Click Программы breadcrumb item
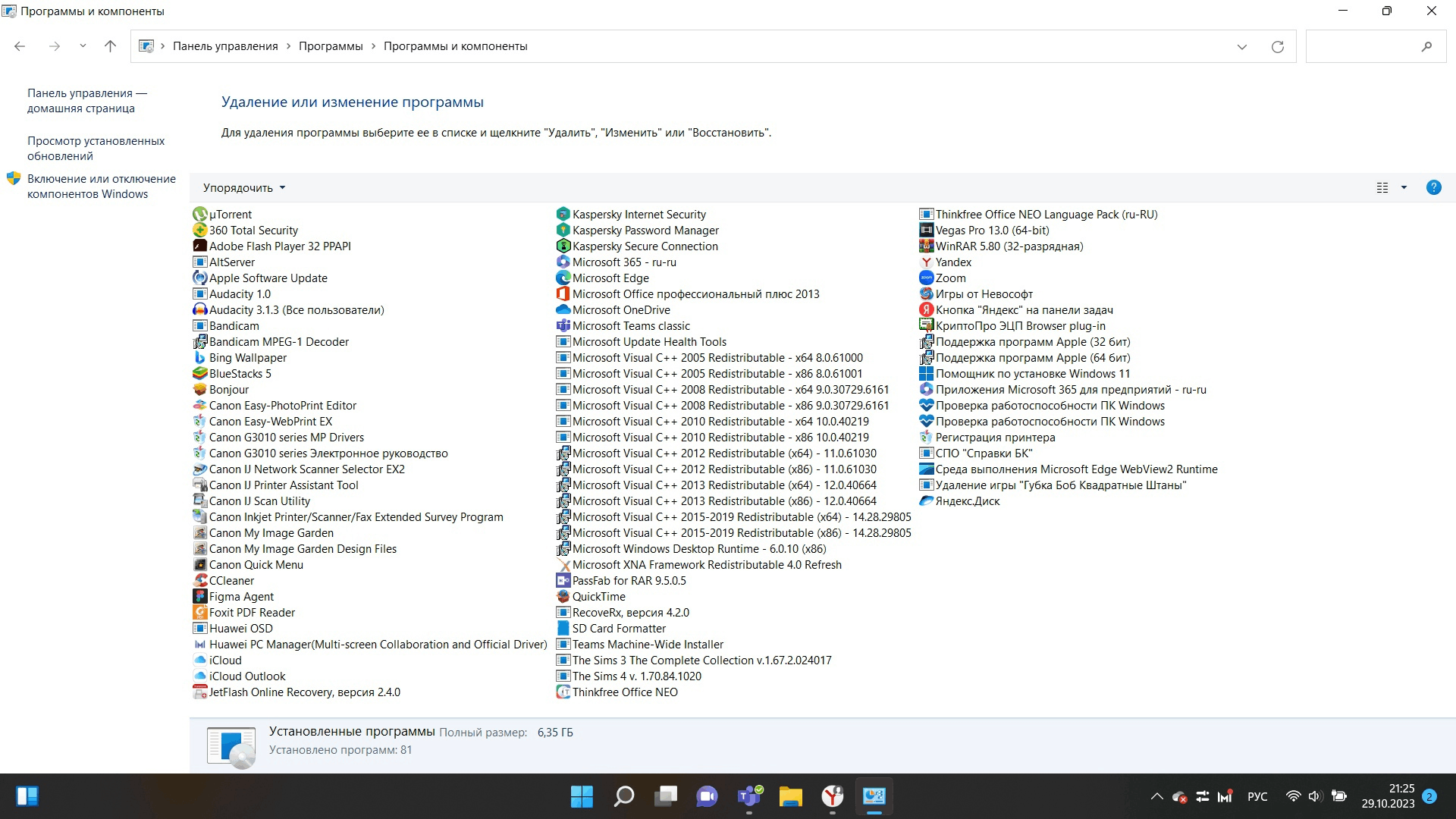 tap(331, 46)
